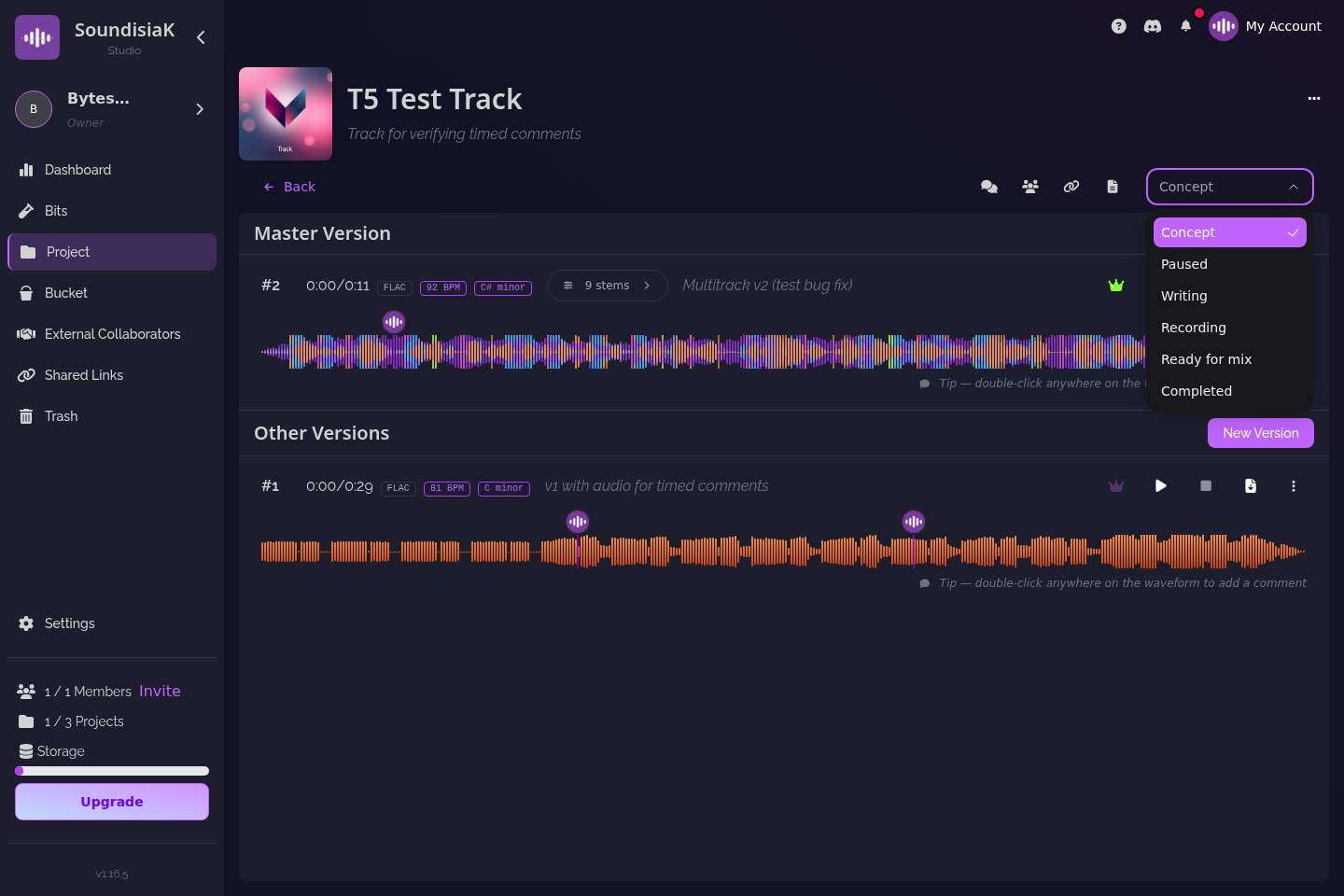Click the New Version button
1344x896 pixels.
(1261, 433)
